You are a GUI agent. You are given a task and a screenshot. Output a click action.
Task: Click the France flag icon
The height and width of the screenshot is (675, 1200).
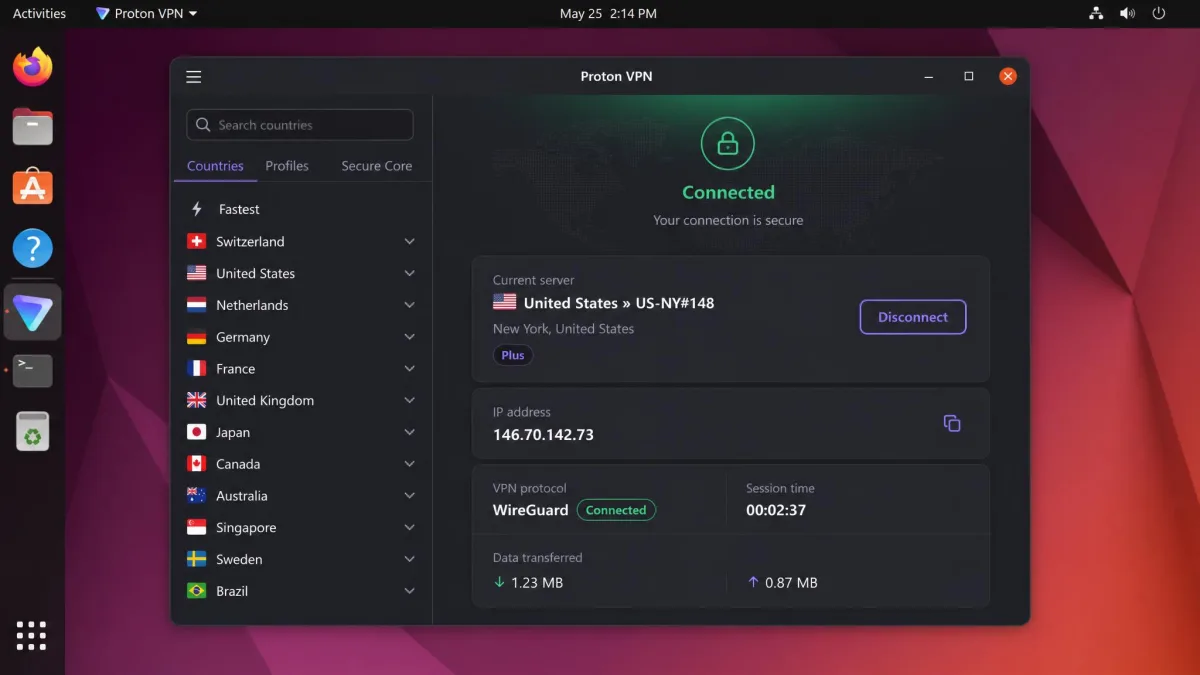point(197,369)
